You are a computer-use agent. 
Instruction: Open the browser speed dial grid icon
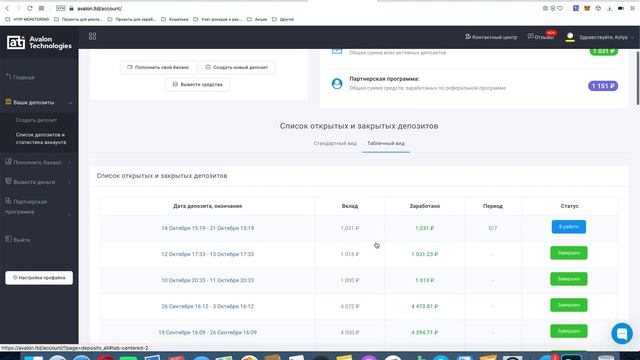[41, 8]
